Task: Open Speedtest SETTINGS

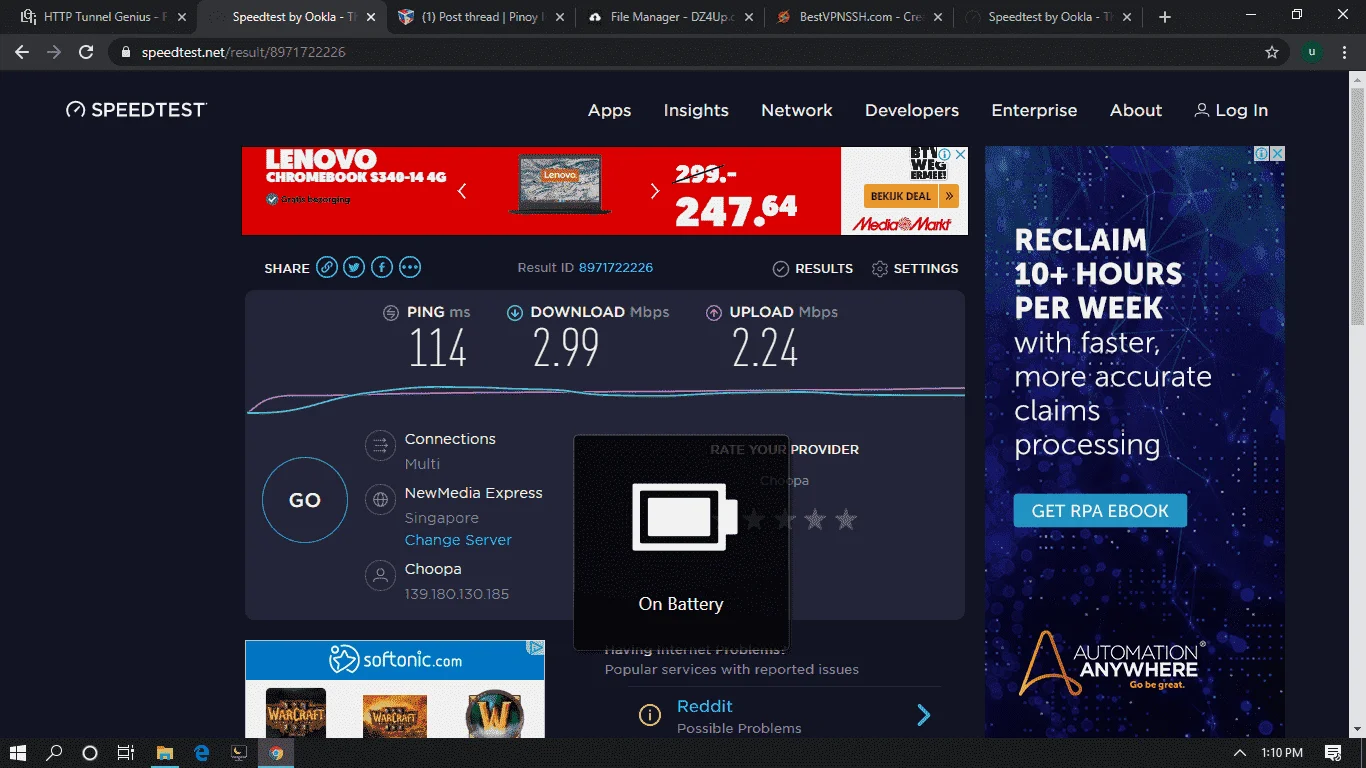Action: (915, 268)
